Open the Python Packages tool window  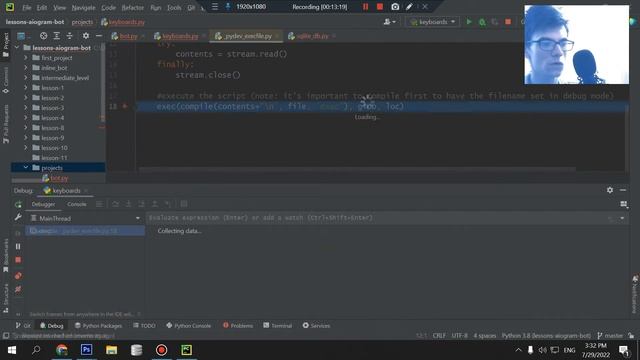point(98,326)
